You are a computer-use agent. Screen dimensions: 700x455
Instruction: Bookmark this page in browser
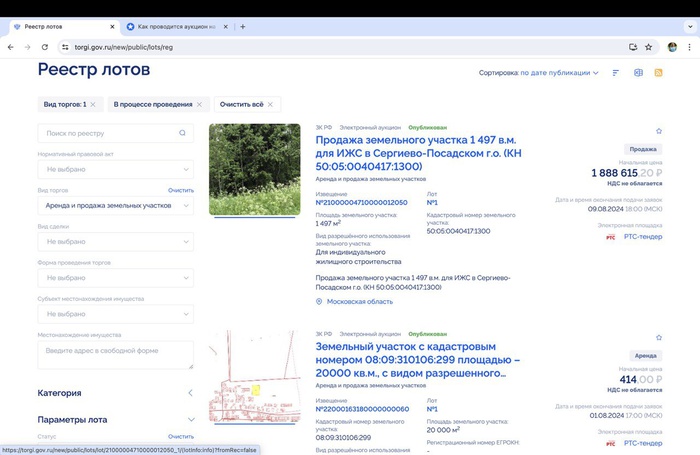[649, 47]
